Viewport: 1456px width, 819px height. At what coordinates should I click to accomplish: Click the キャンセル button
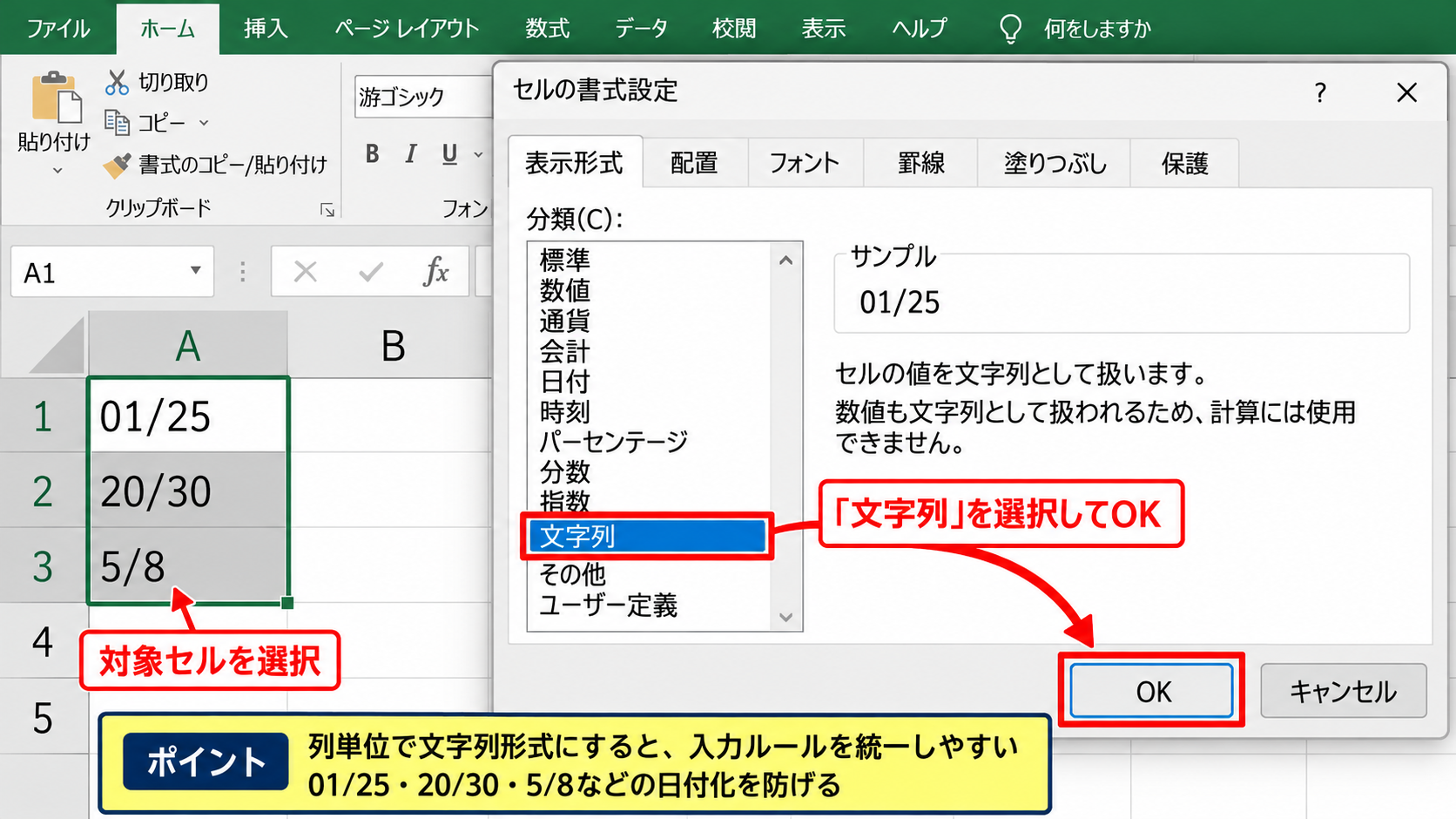pos(1343,691)
